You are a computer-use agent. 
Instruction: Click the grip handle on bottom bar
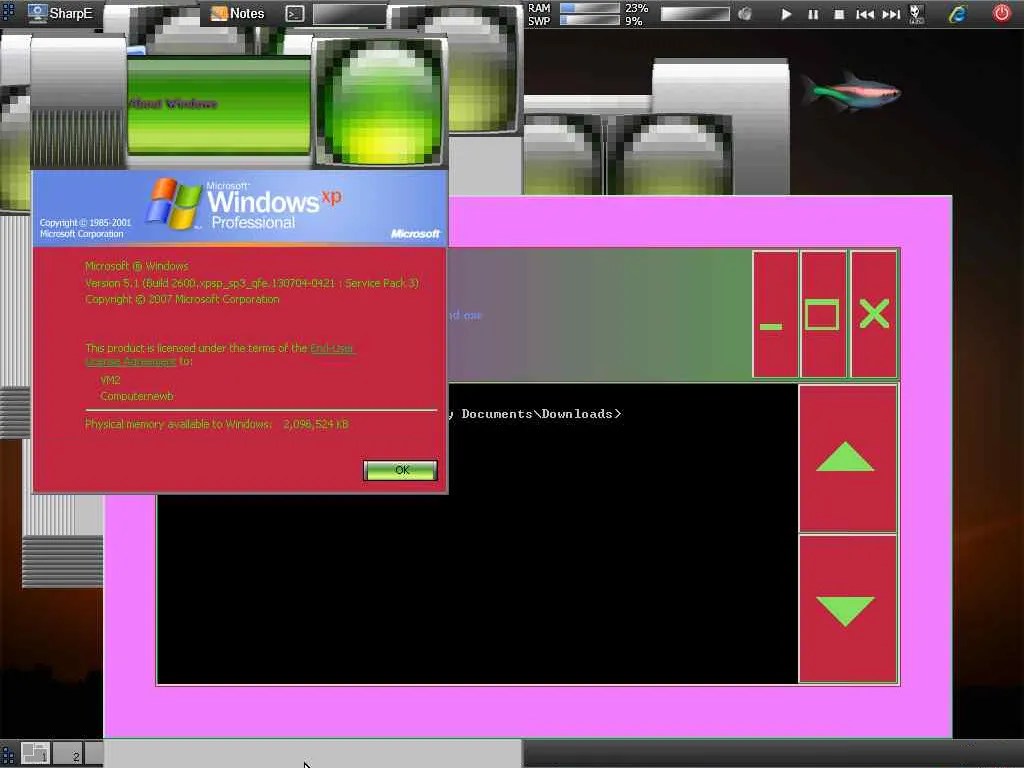8,753
